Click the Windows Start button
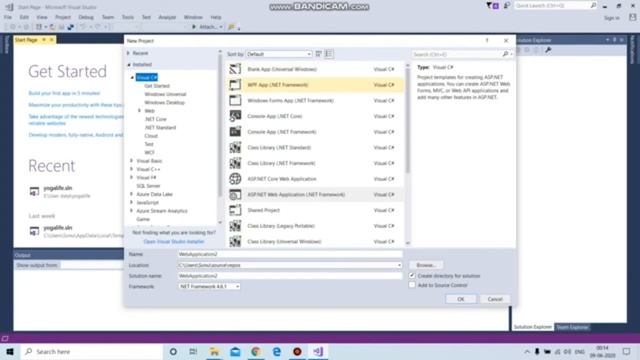The image size is (640, 360). (x=10, y=351)
